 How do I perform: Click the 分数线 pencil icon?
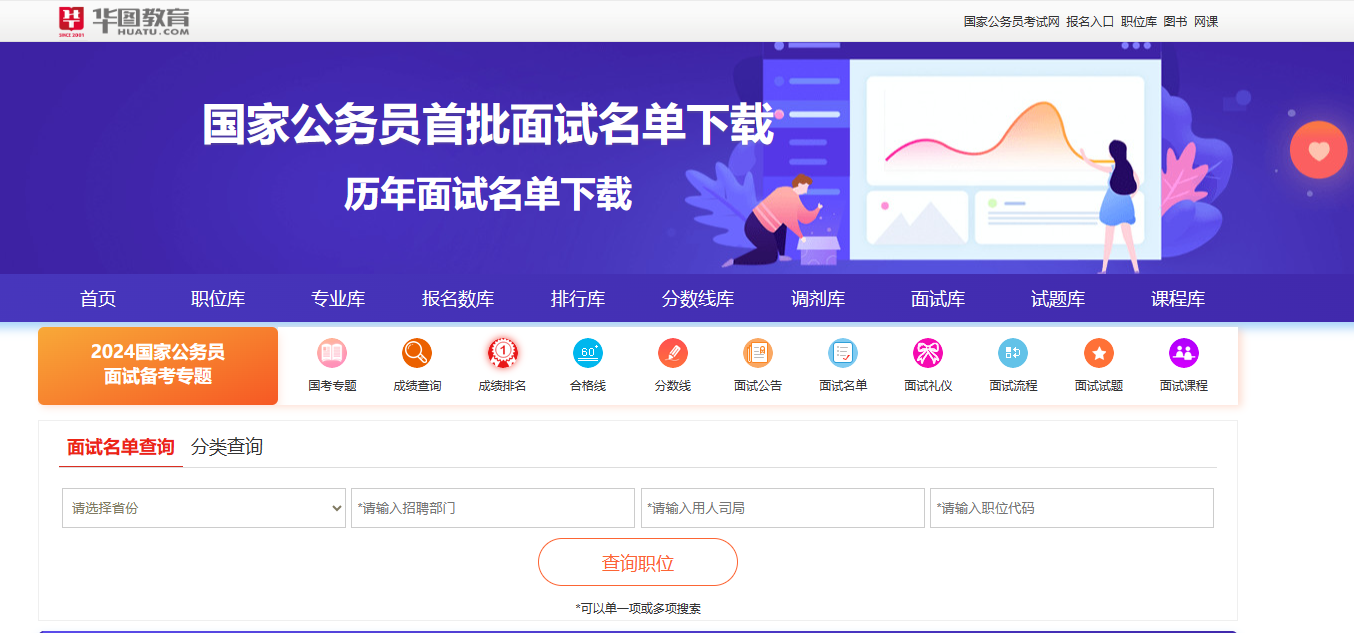pyautogui.click(x=673, y=353)
